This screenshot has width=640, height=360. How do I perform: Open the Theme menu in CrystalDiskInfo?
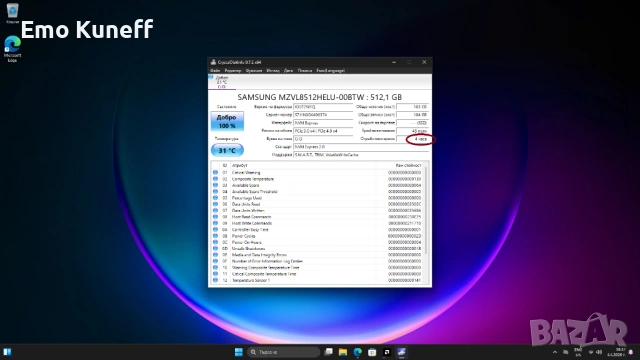[x=273, y=71]
